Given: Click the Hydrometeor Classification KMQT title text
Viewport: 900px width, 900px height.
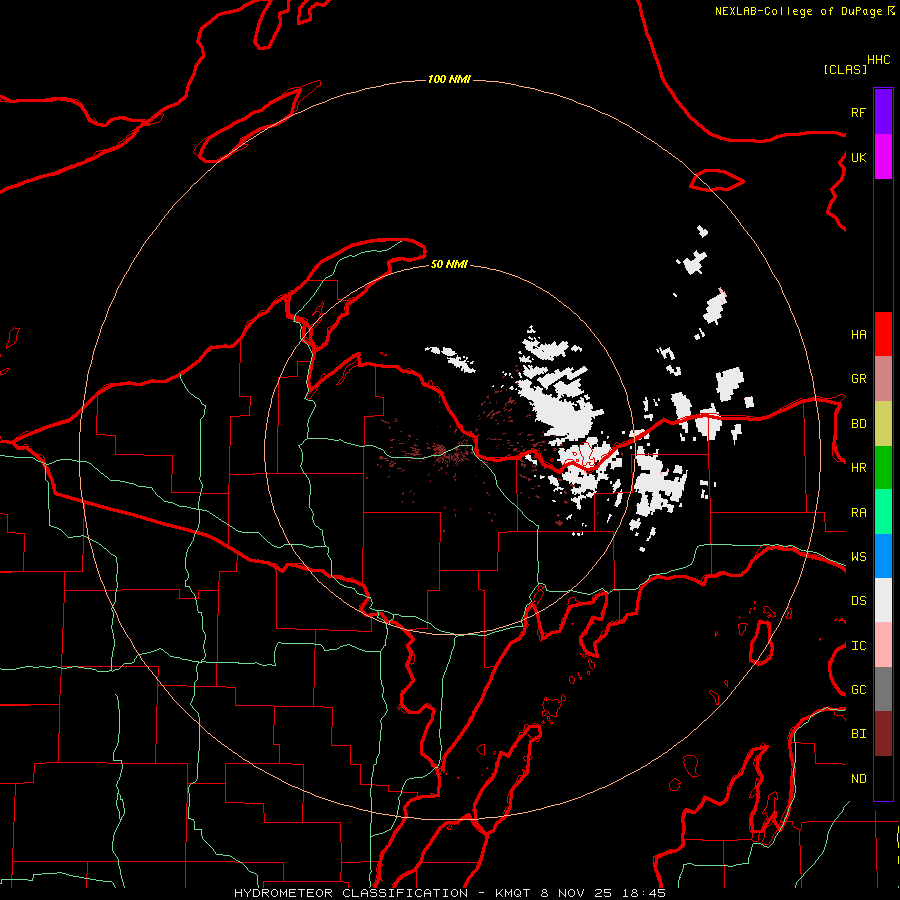Looking at the screenshot, I should click(449, 893).
